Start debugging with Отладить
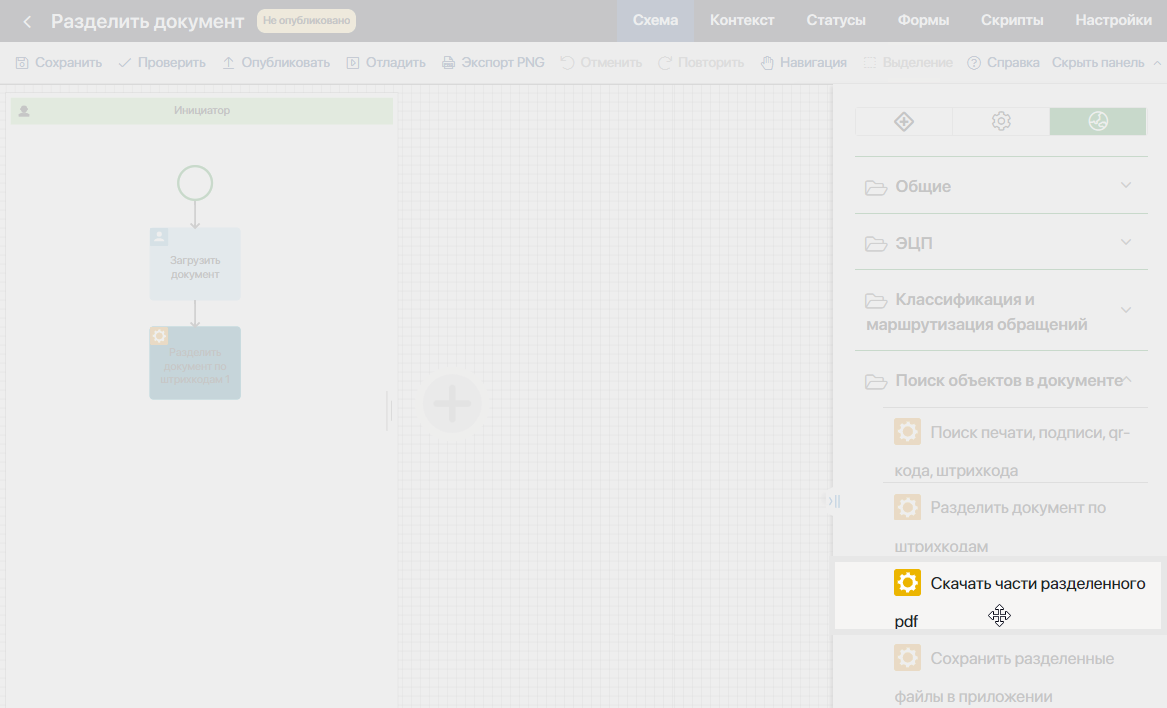 [x=386, y=63]
